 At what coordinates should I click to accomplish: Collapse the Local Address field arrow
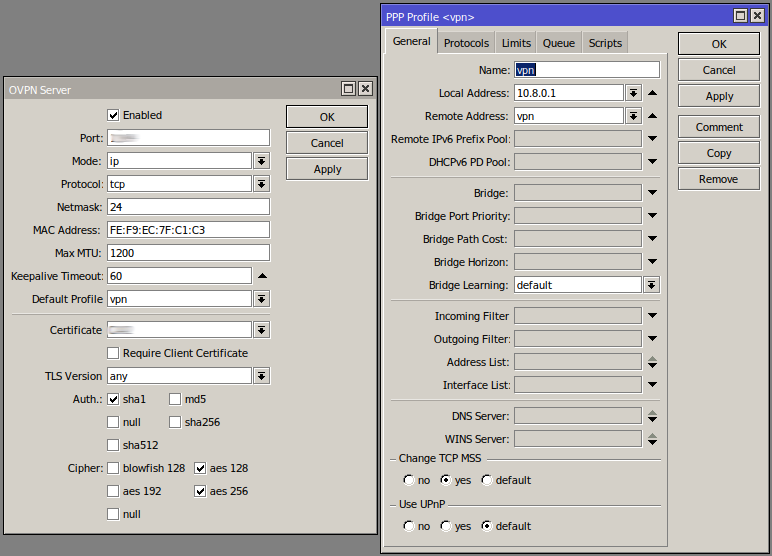click(x=652, y=93)
